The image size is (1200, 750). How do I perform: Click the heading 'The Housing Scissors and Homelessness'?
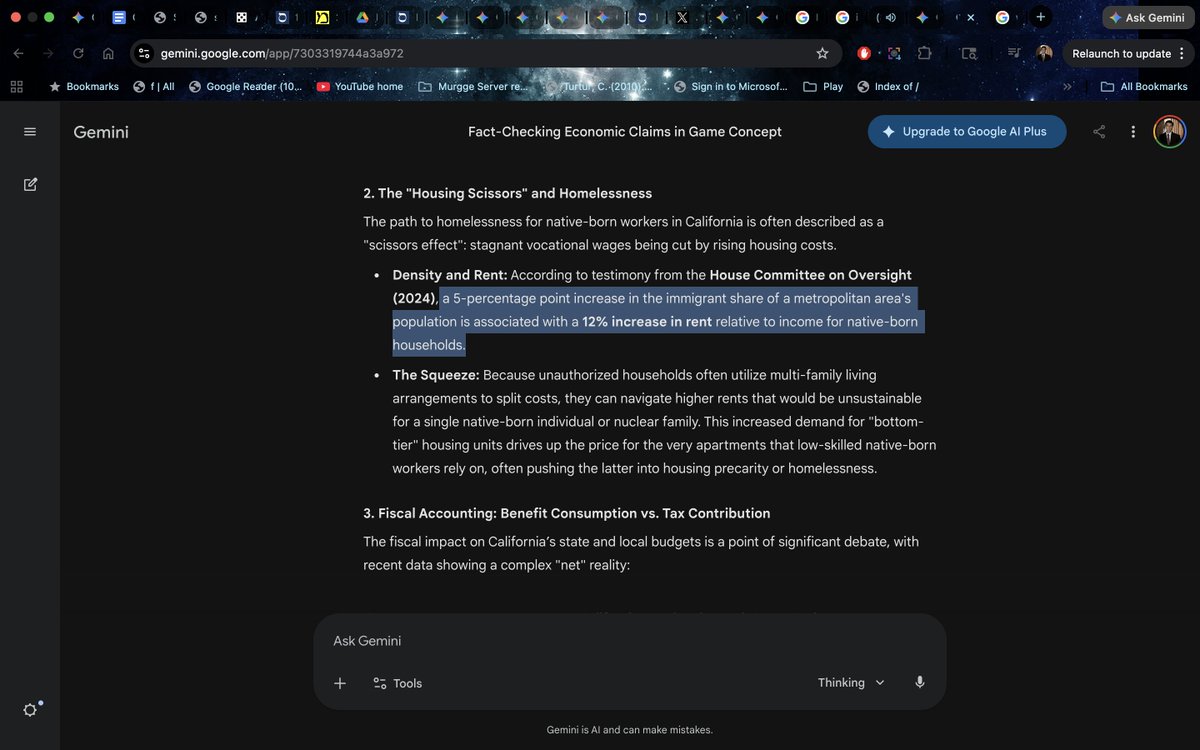[x=507, y=194]
